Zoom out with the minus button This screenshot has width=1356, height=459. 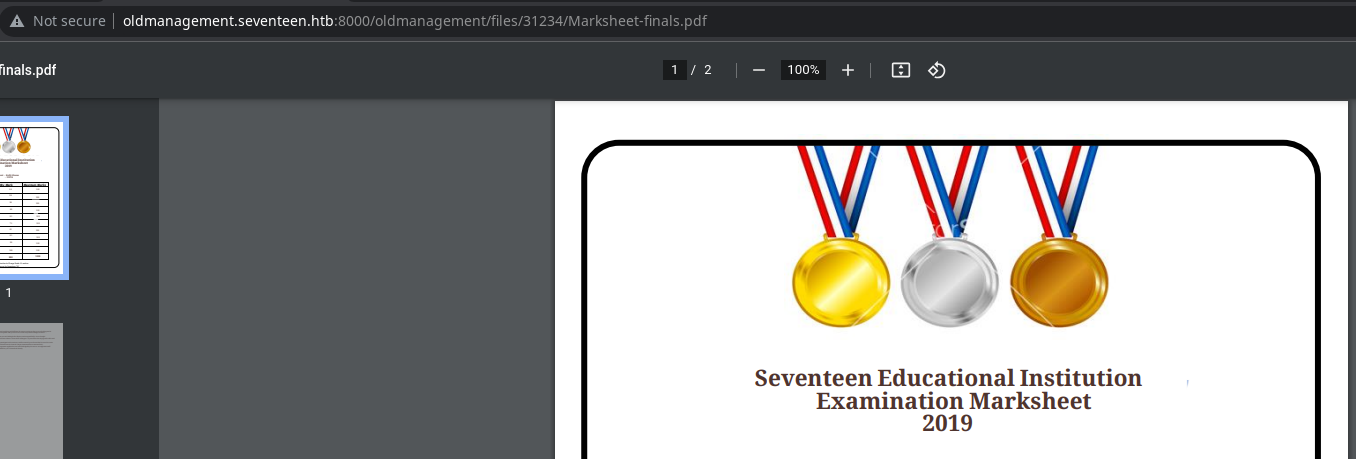click(759, 70)
